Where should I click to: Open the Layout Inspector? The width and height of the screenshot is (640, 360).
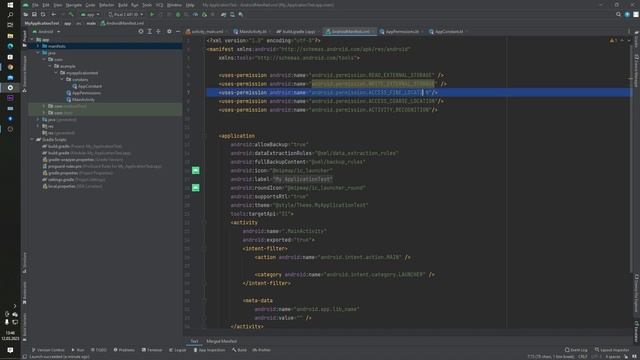(612, 350)
